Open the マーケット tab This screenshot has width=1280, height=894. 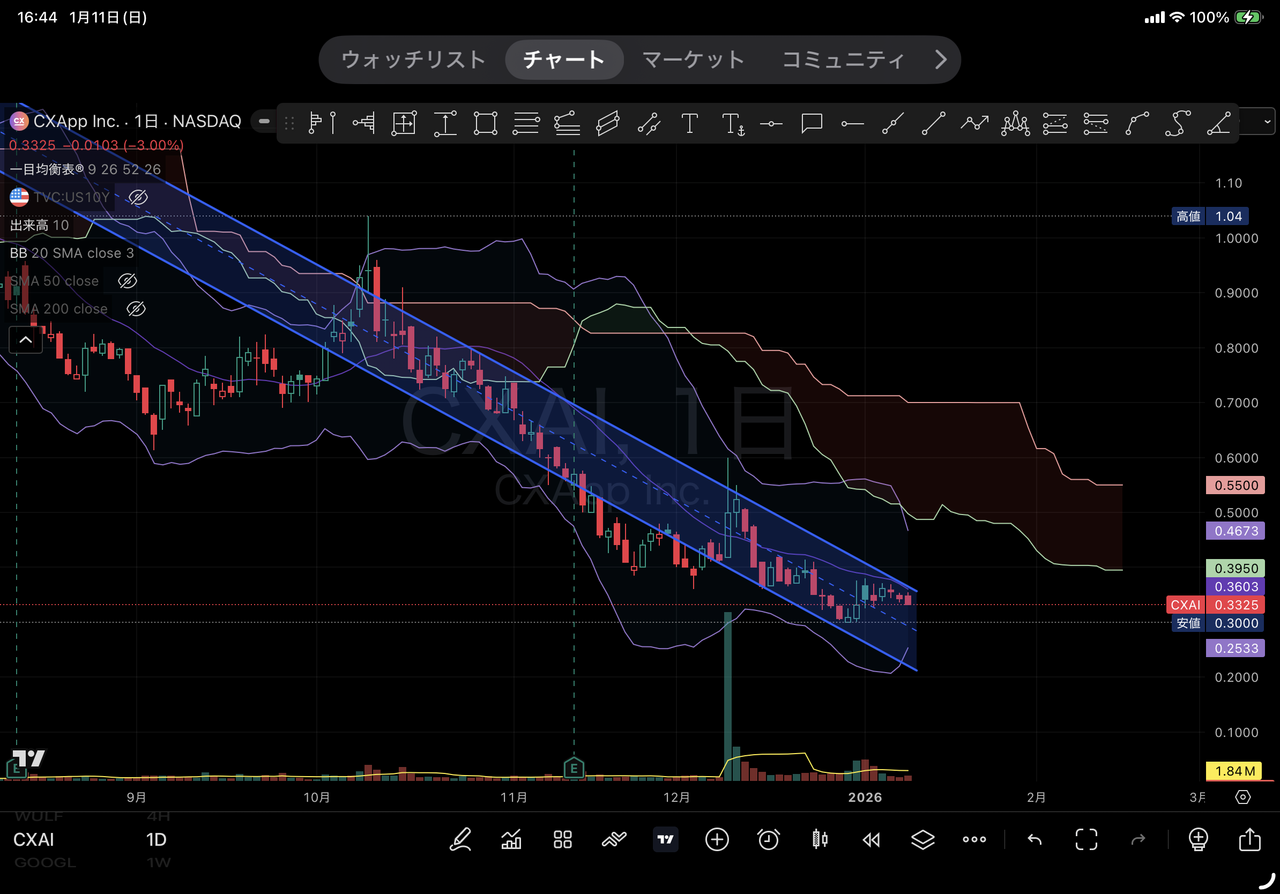point(693,60)
